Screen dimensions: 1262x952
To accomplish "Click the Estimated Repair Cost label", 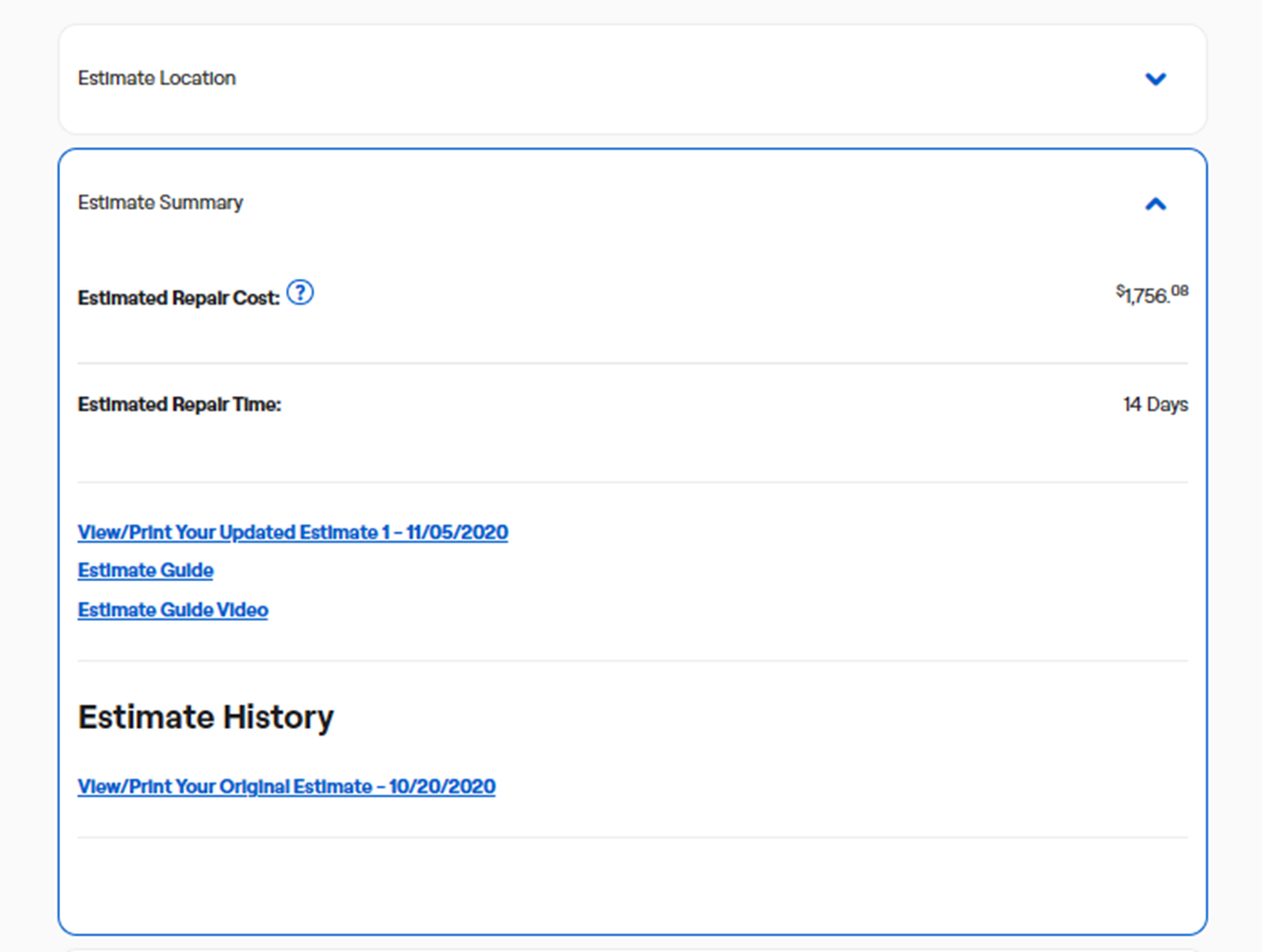I will (x=178, y=298).
